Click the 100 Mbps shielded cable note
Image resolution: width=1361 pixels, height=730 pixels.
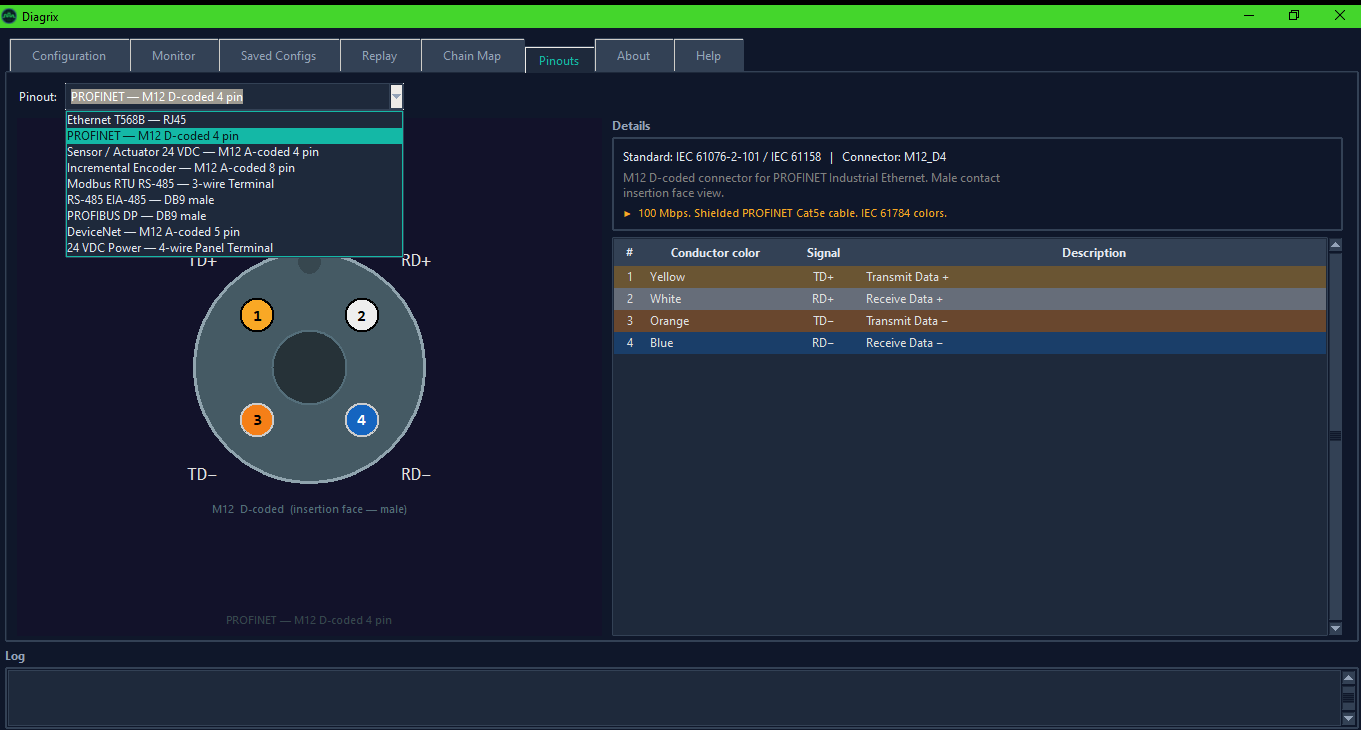coord(785,213)
